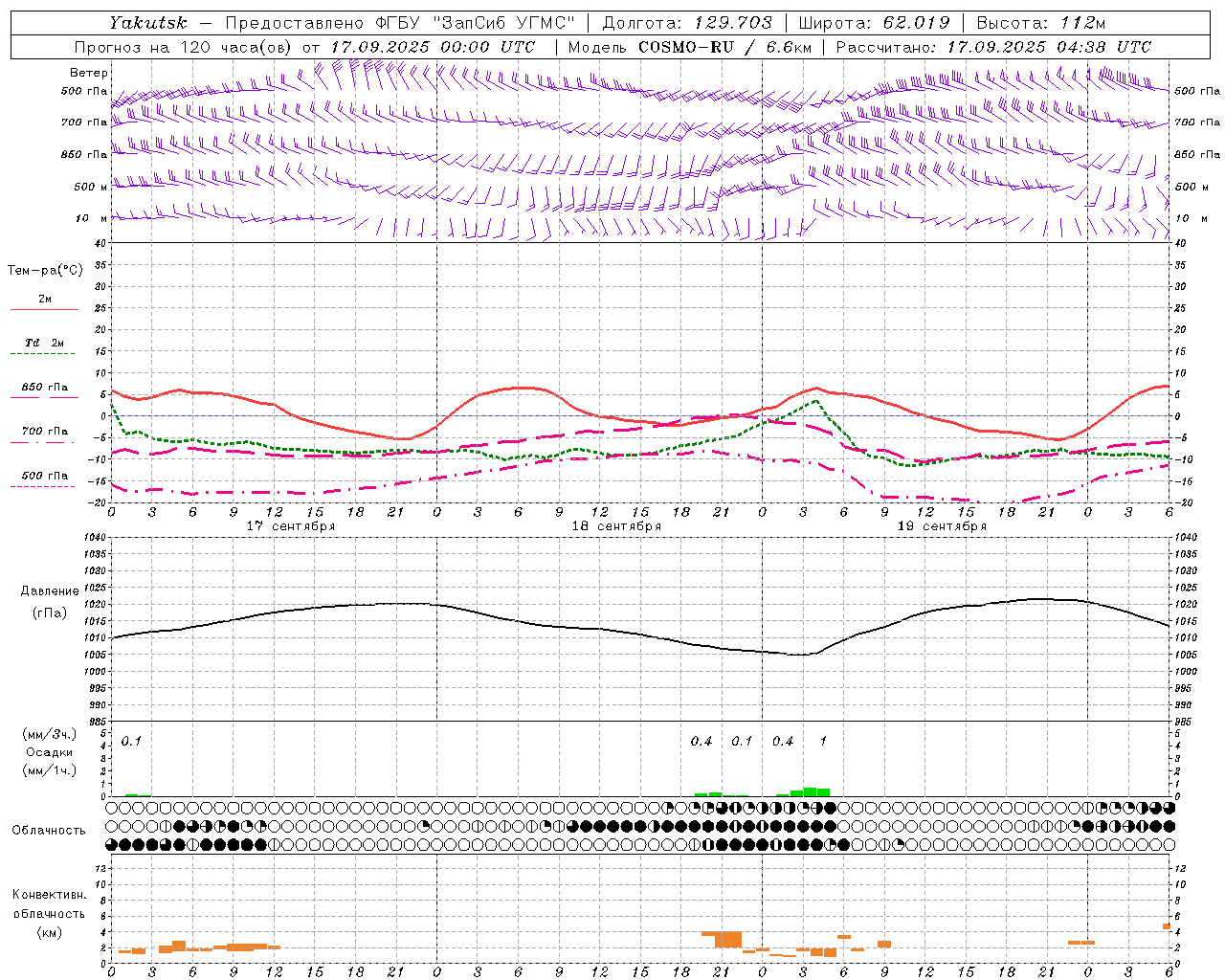The image size is (1225, 980).
Task: Click the 18 сентября date label
Action: (x=616, y=526)
